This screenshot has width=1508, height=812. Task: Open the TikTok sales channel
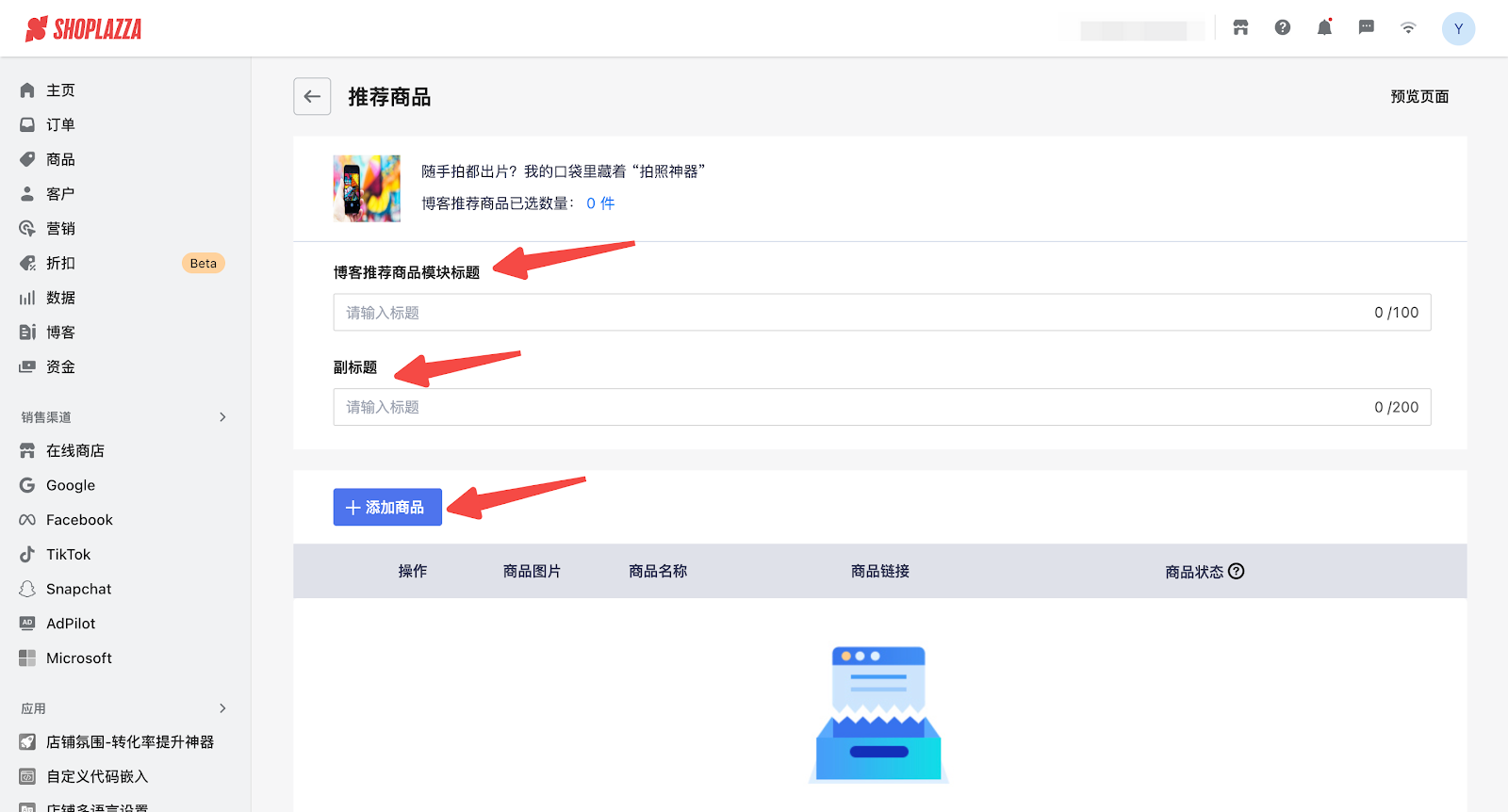(x=68, y=554)
